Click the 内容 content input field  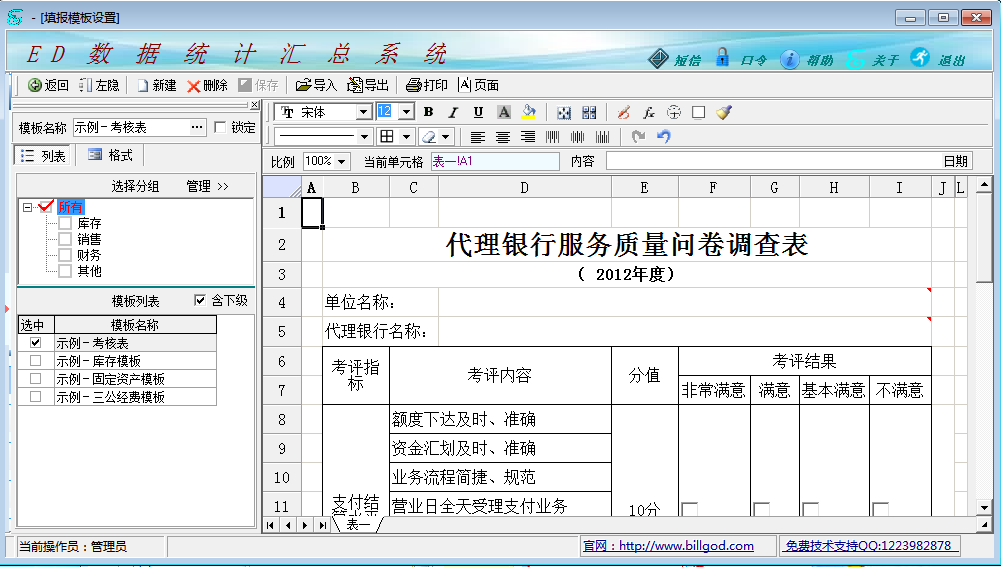[789, 162]
